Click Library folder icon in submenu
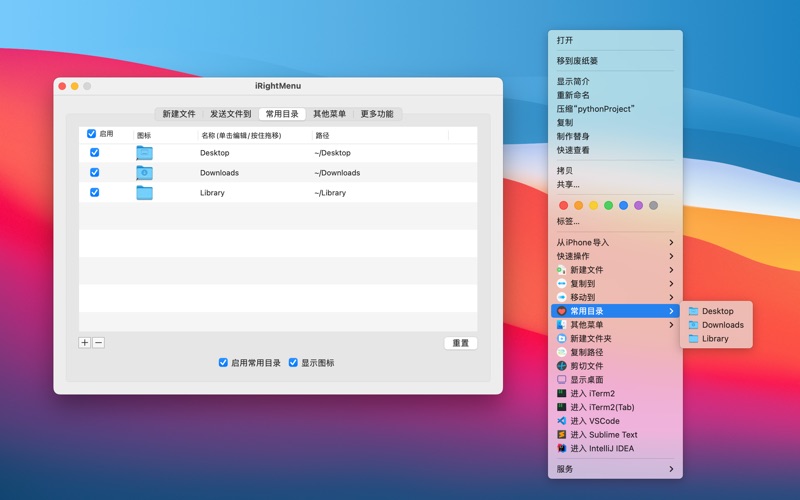 pyautogui.click(x=693, y=339)
